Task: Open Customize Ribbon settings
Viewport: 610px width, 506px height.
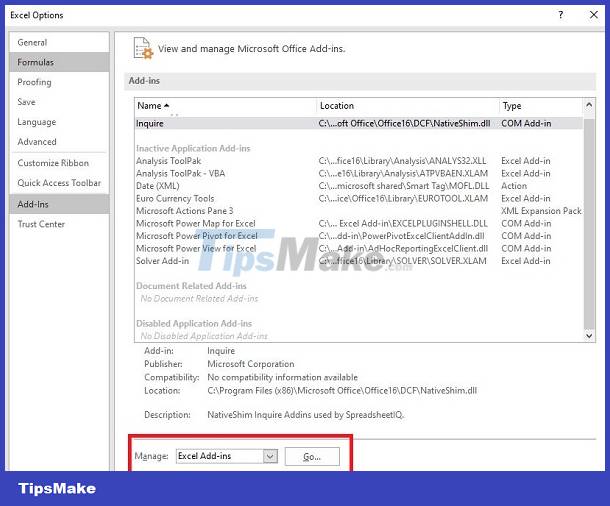Action: (59, 163)
